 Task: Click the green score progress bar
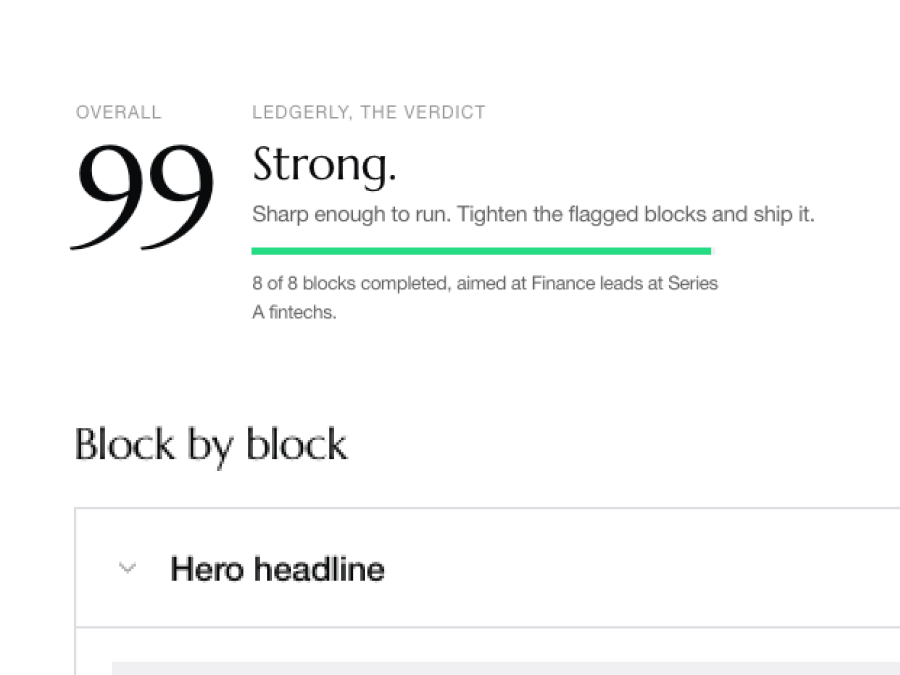tap(481, 251)
